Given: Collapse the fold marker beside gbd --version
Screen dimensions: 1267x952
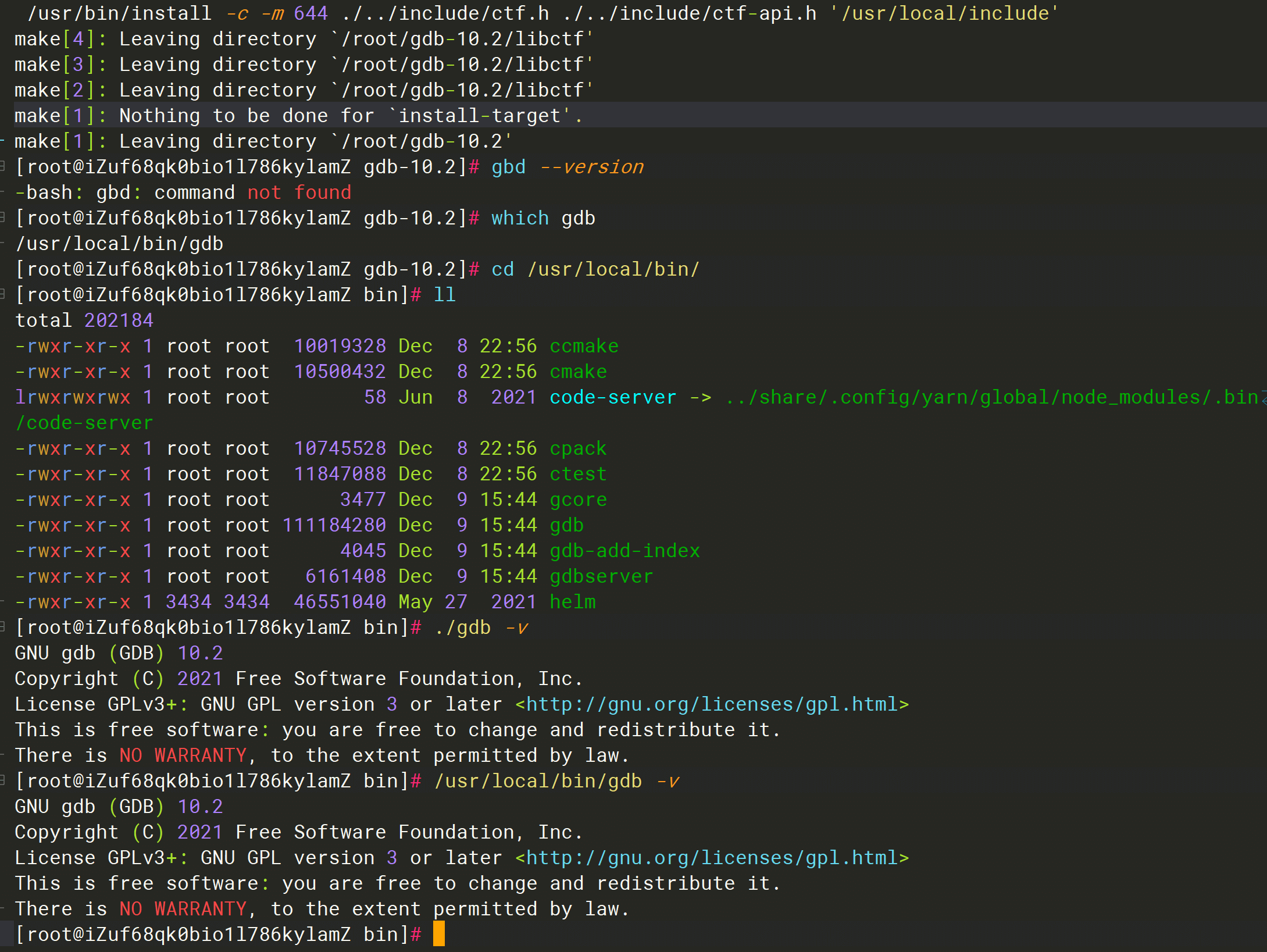Looking at the screenshot, I should coord(3,167).
